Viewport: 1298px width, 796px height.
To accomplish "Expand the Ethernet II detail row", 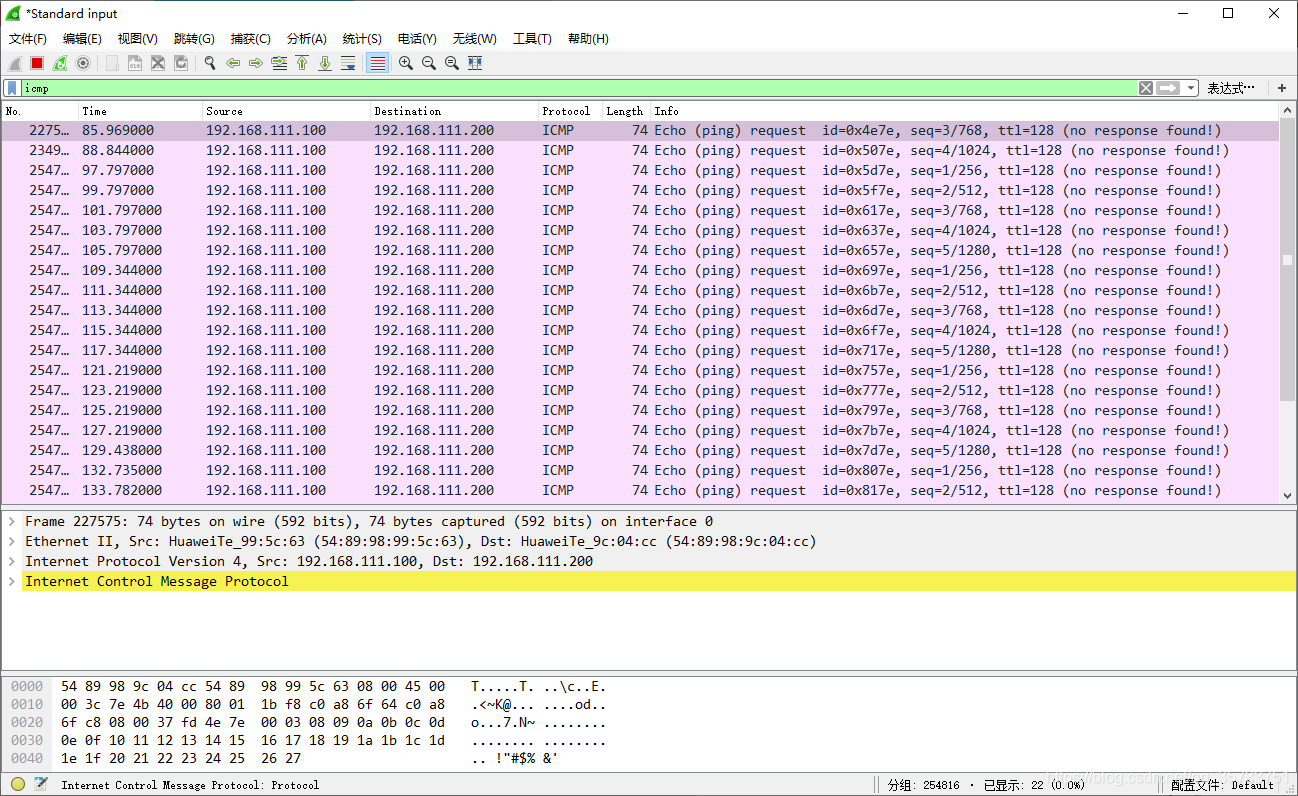I will (x=11, y=541).
